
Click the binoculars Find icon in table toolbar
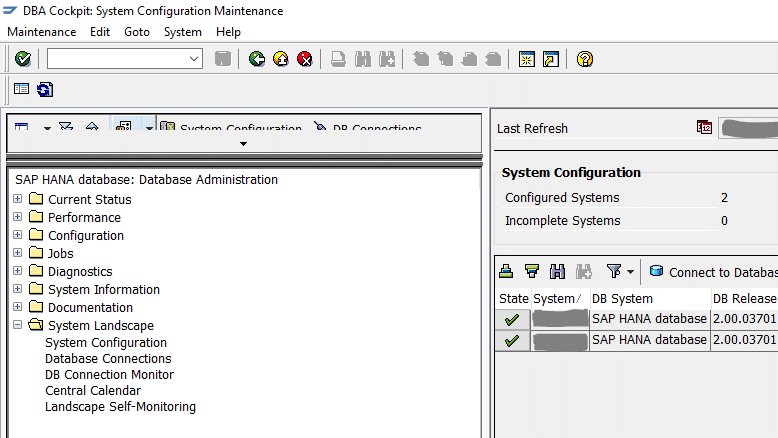click(557, 271)
